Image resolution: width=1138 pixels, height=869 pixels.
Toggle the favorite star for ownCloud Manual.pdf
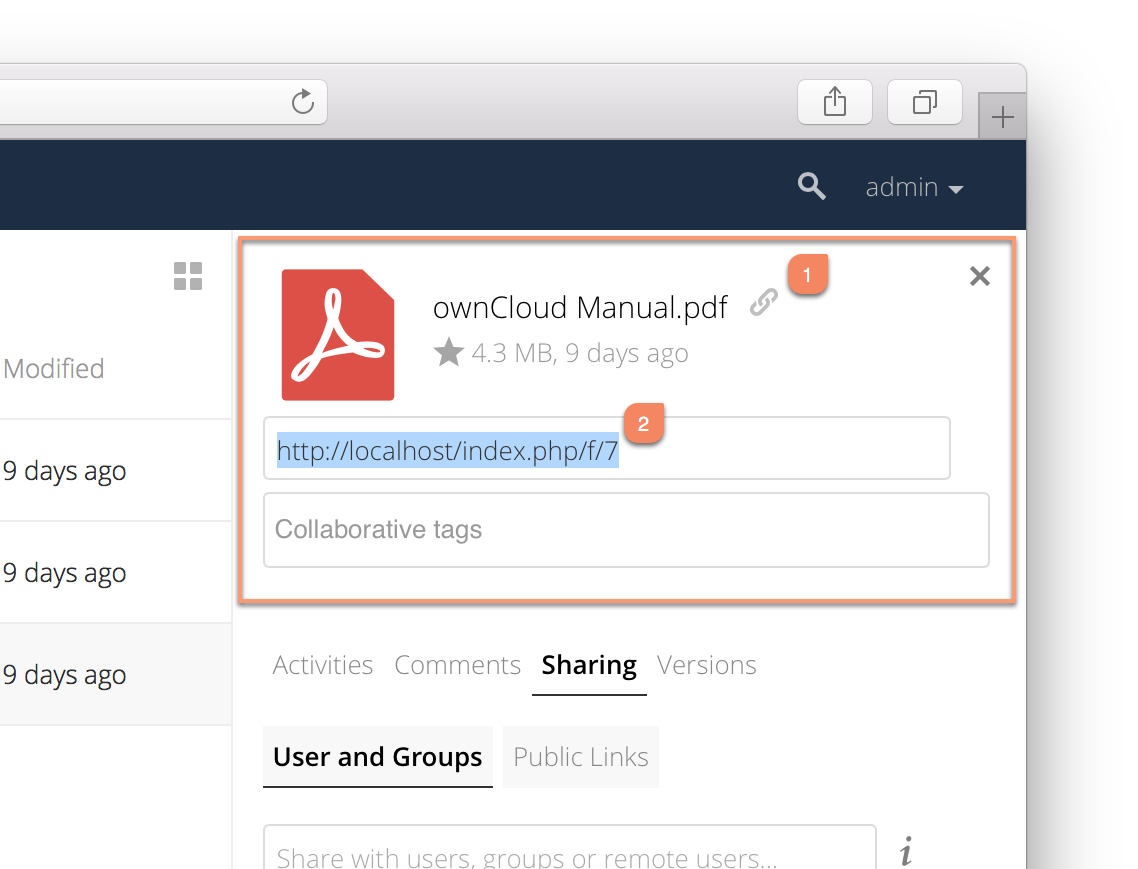448,351
